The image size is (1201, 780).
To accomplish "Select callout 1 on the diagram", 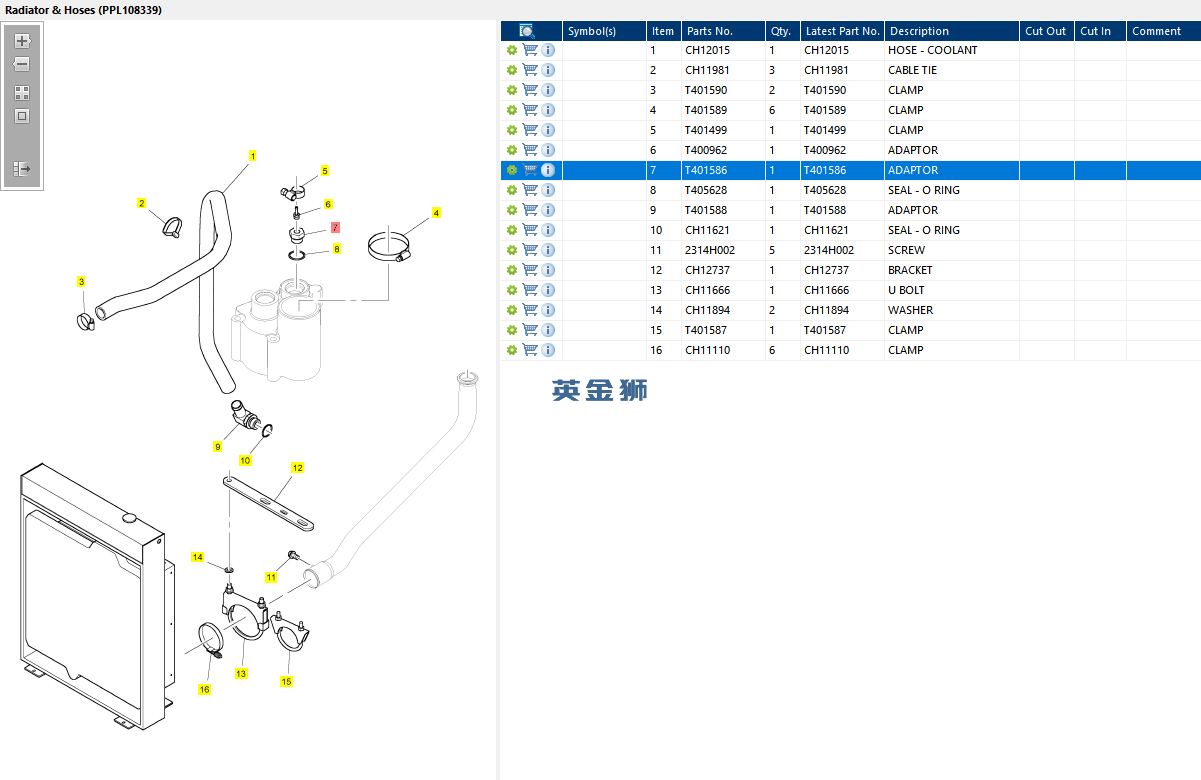I will tap(253, 156).
